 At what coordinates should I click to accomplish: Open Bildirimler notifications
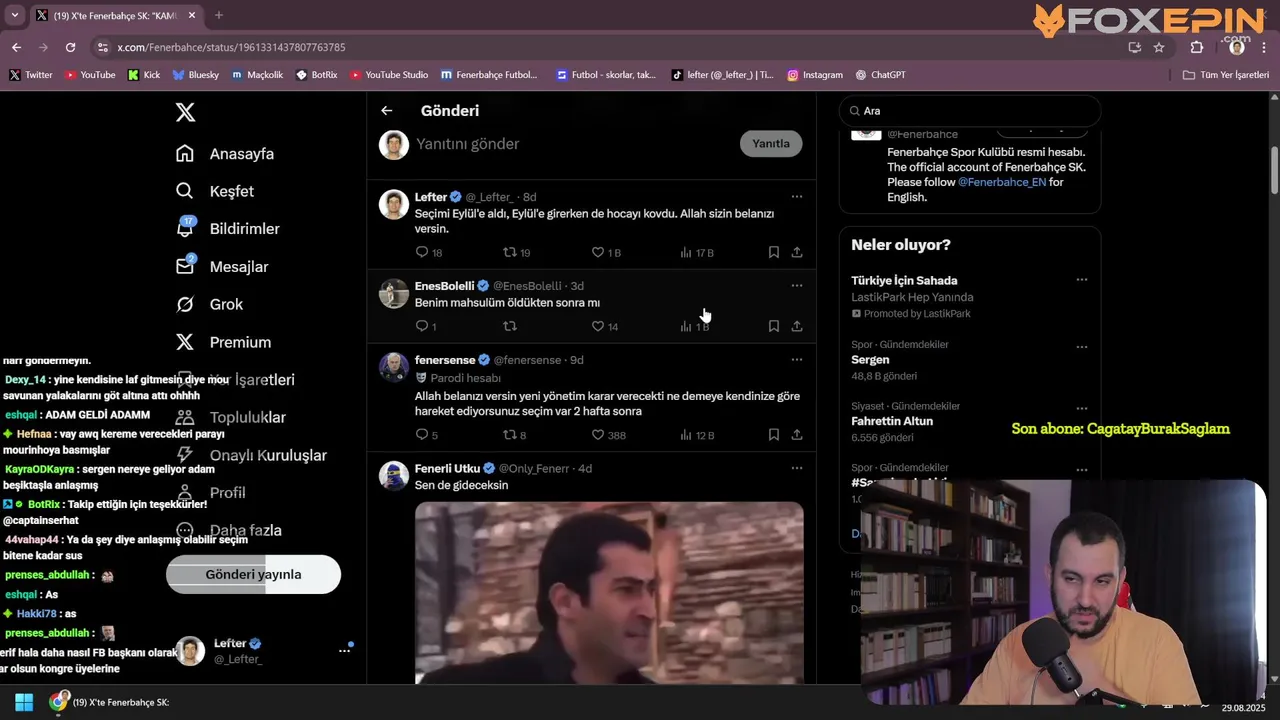(x=228, y=229)
